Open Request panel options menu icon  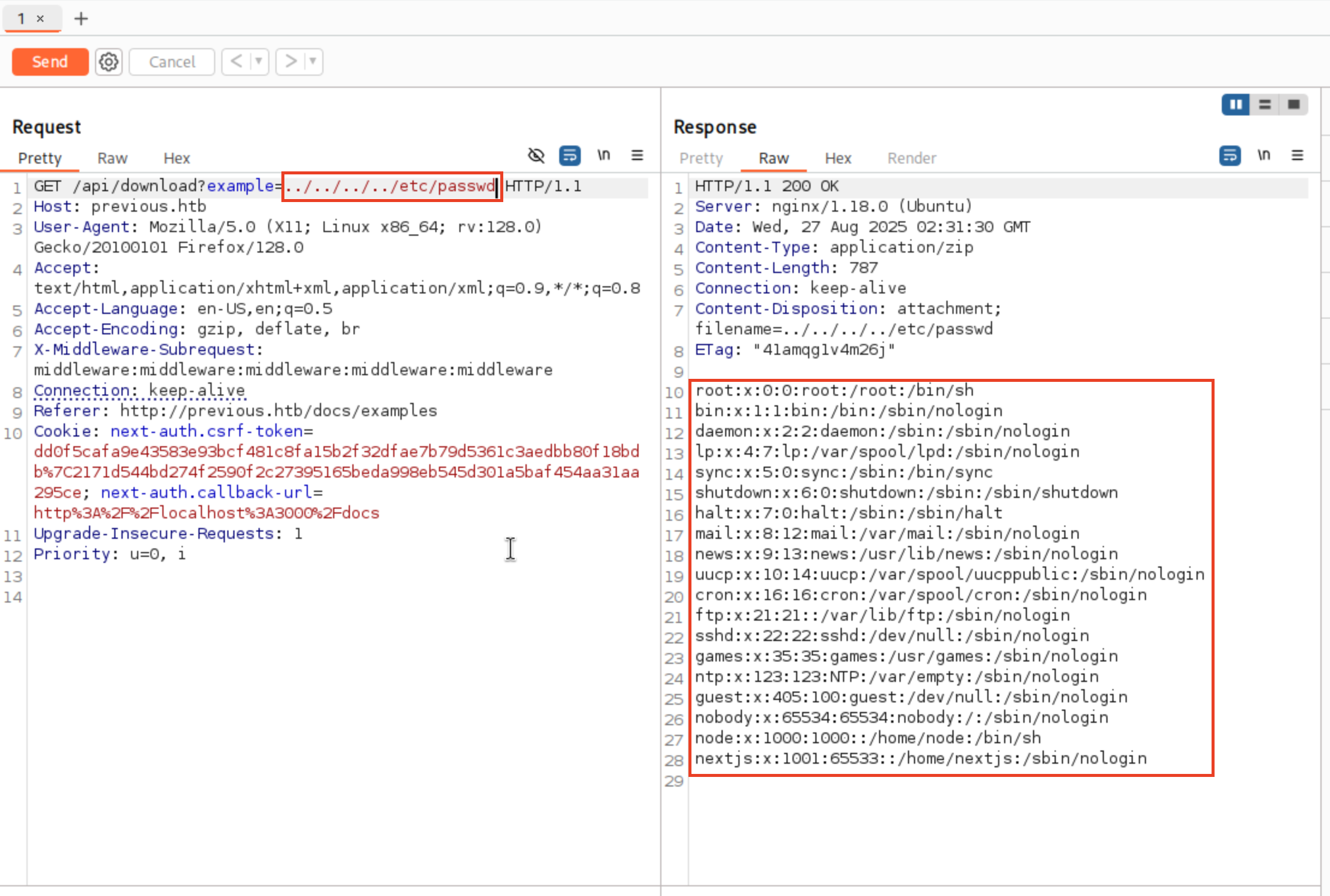[637, 156]
